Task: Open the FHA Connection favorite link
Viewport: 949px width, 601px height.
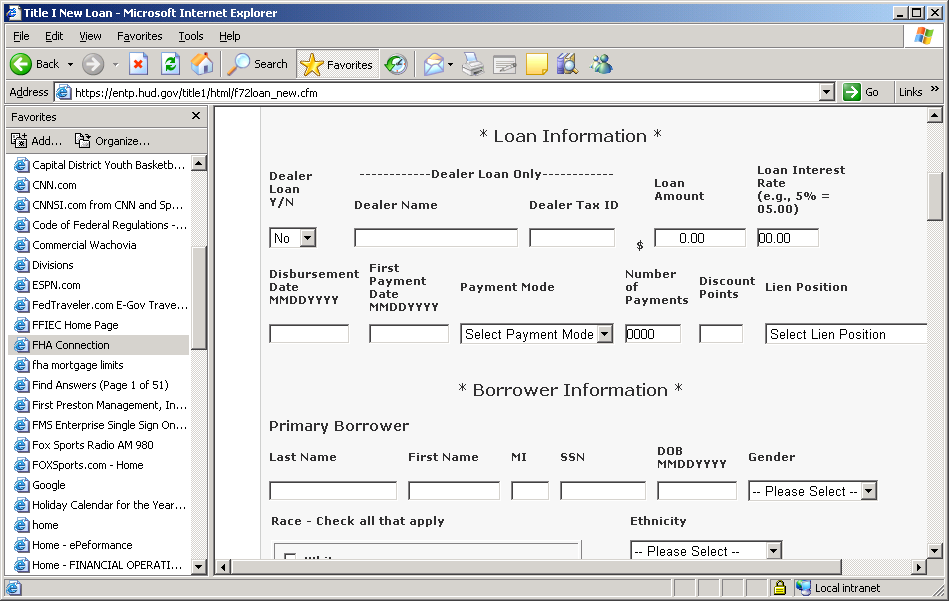Action: tap(70, 345)
